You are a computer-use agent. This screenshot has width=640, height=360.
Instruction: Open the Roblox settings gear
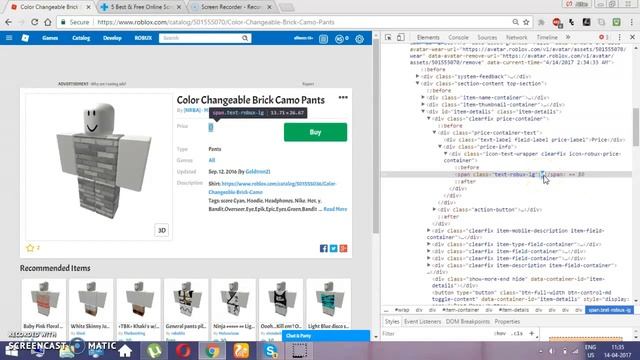click(x=359, y=38)
